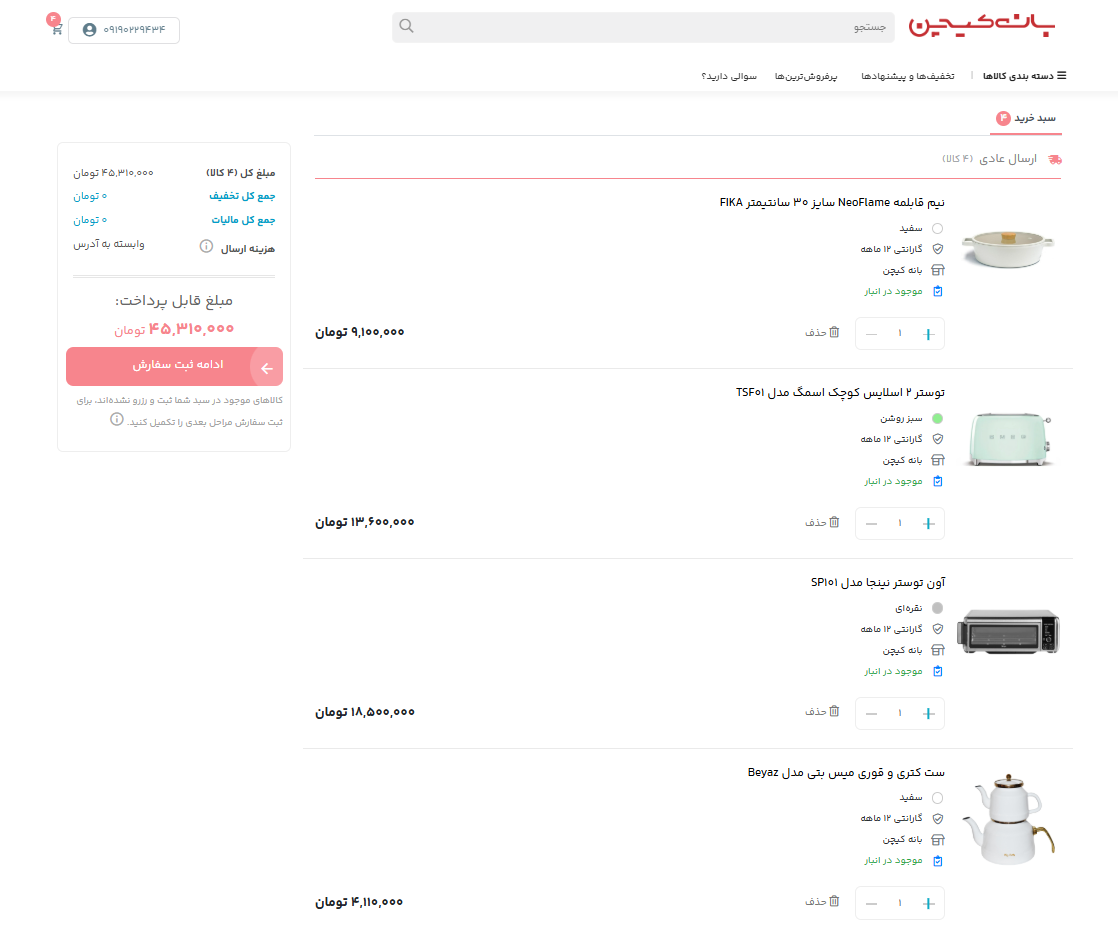Click stock clipboard icon for Smeg toaster
This screenshot has width=1118, height=939.
[938, 481]
